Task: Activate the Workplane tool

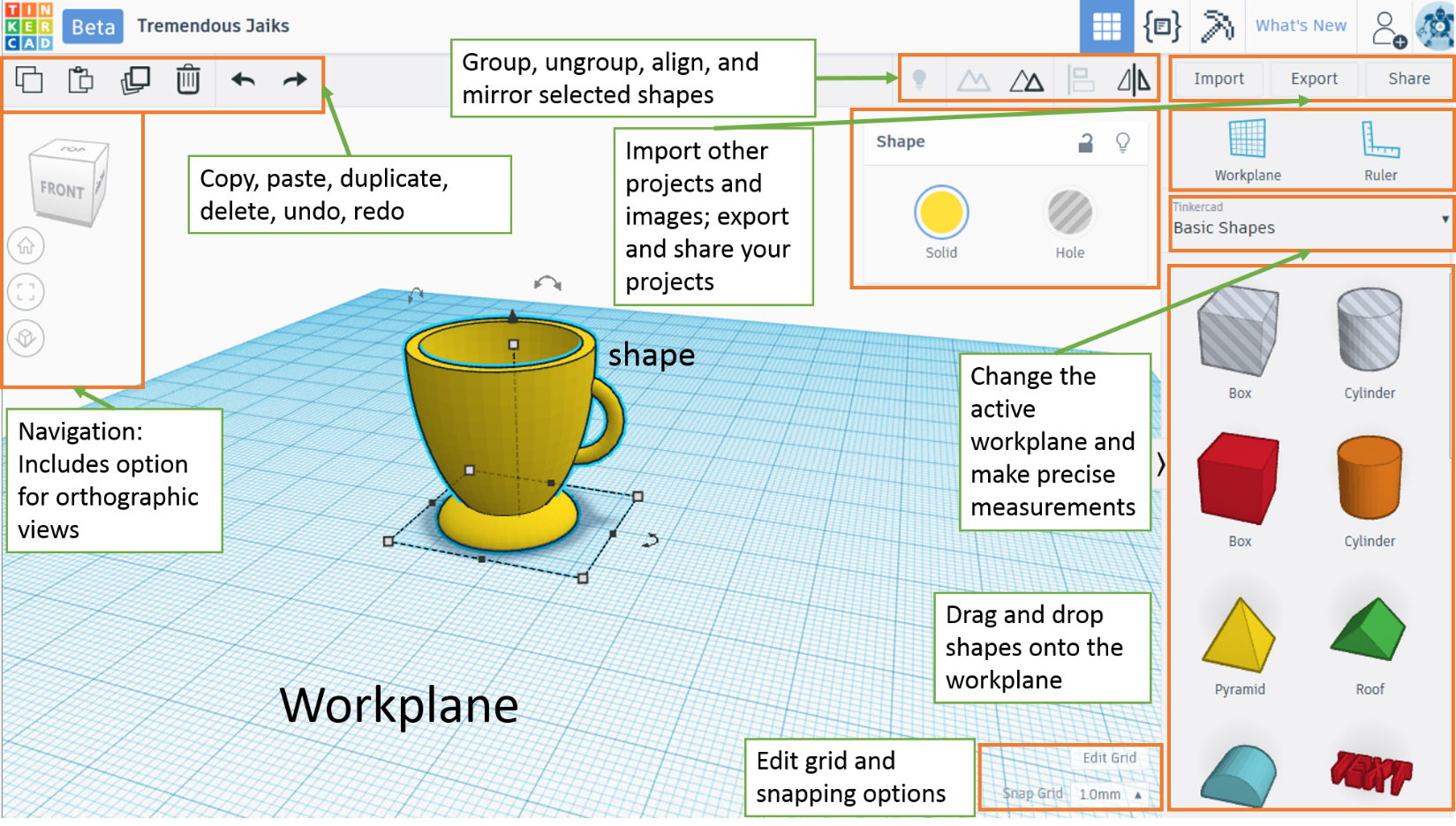Action: (x=1246, y=150)
